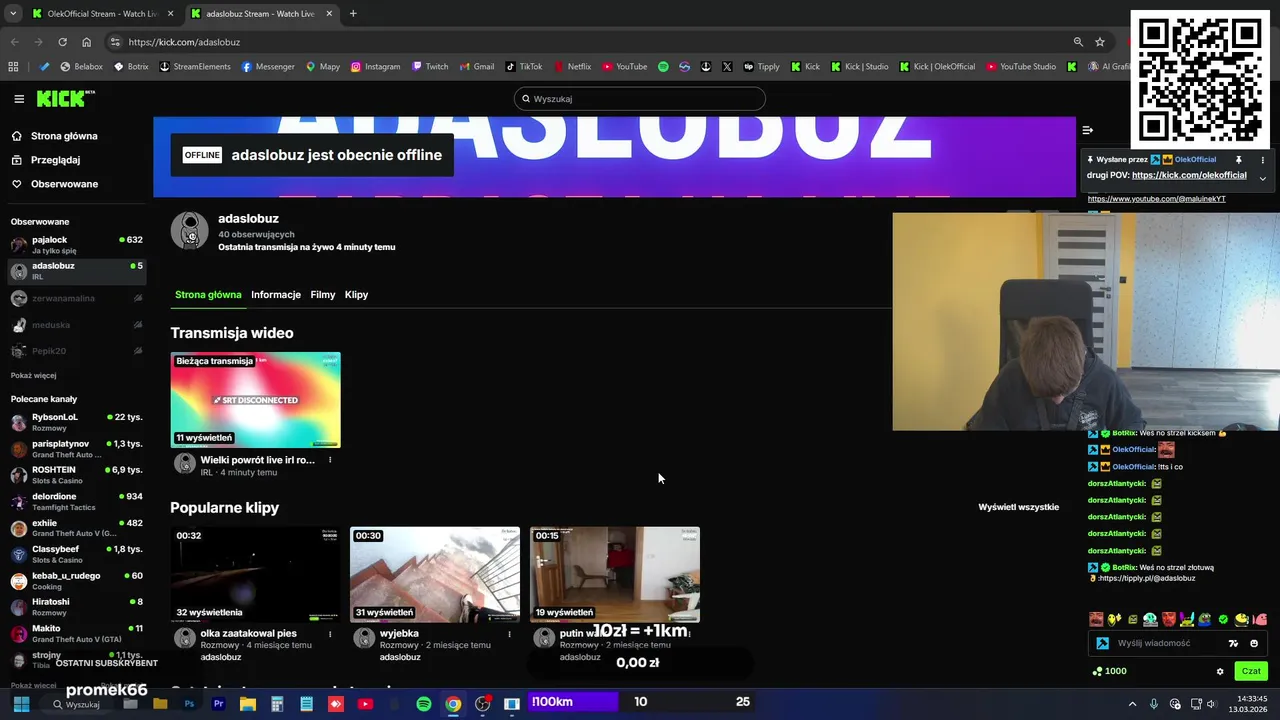Click Wyświetl wszystkie clips link
Image resolution: width=1280 pixels, height=720 pixels.
point(1018,507)
